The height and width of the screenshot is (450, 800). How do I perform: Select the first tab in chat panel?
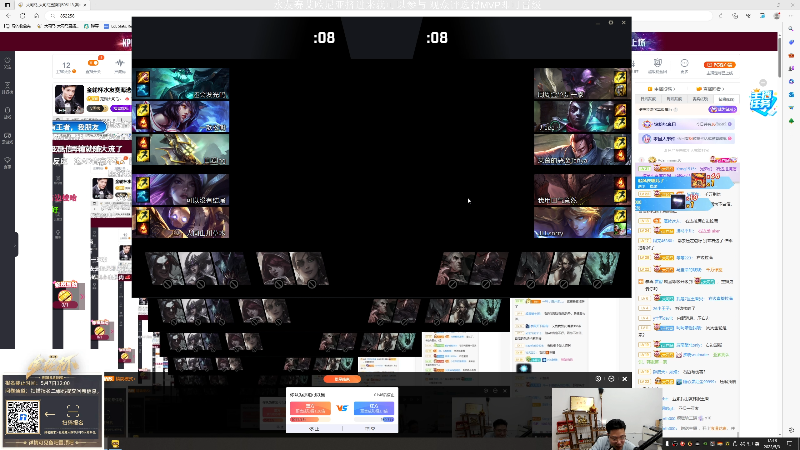coord(648,99)
